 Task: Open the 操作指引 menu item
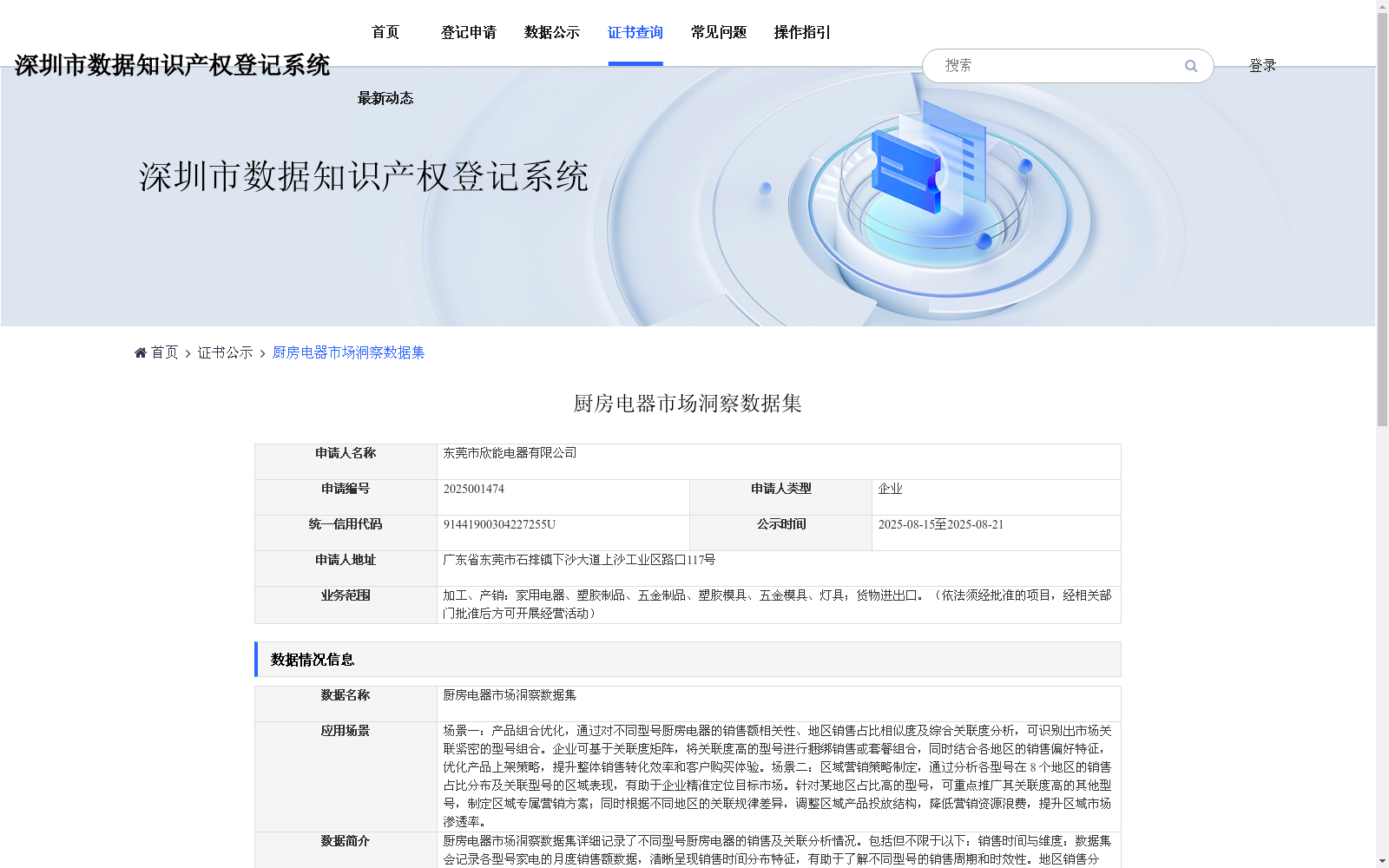point(802,32)
